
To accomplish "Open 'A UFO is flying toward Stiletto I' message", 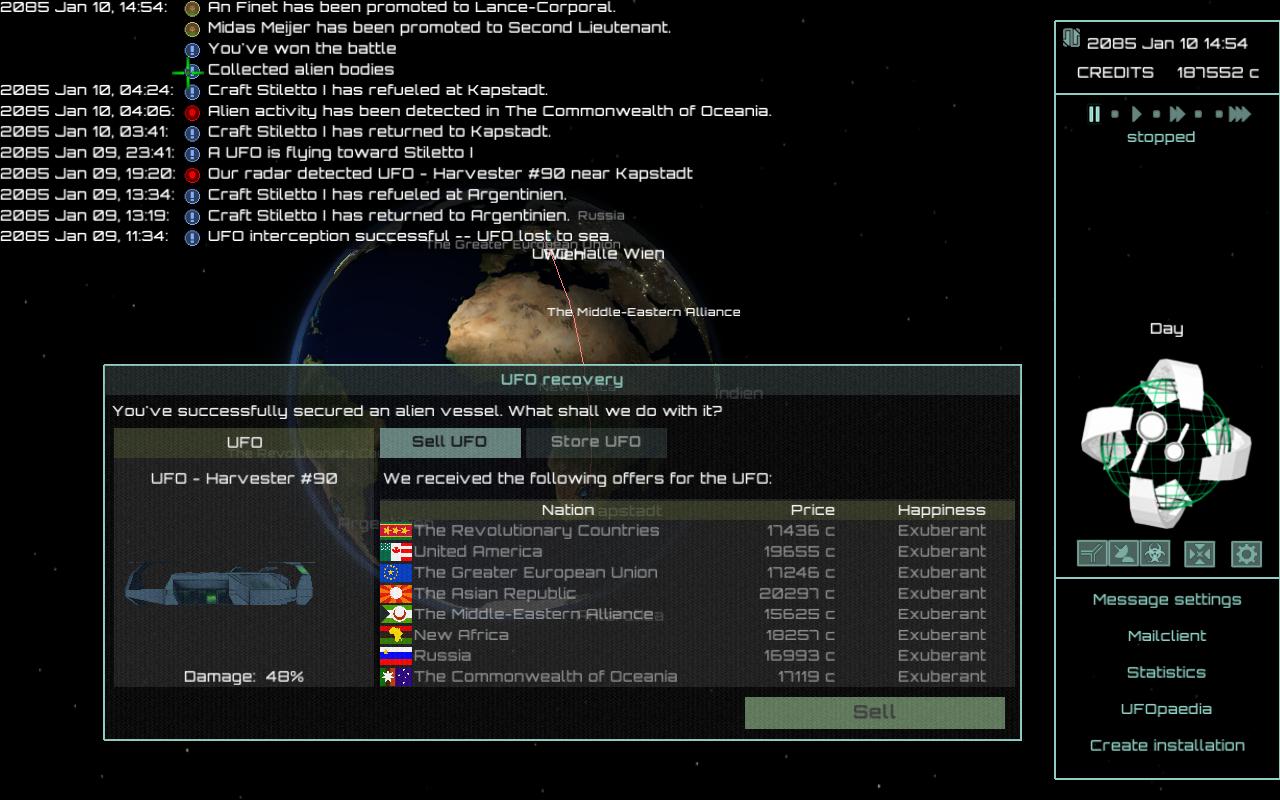I will 340,153.
